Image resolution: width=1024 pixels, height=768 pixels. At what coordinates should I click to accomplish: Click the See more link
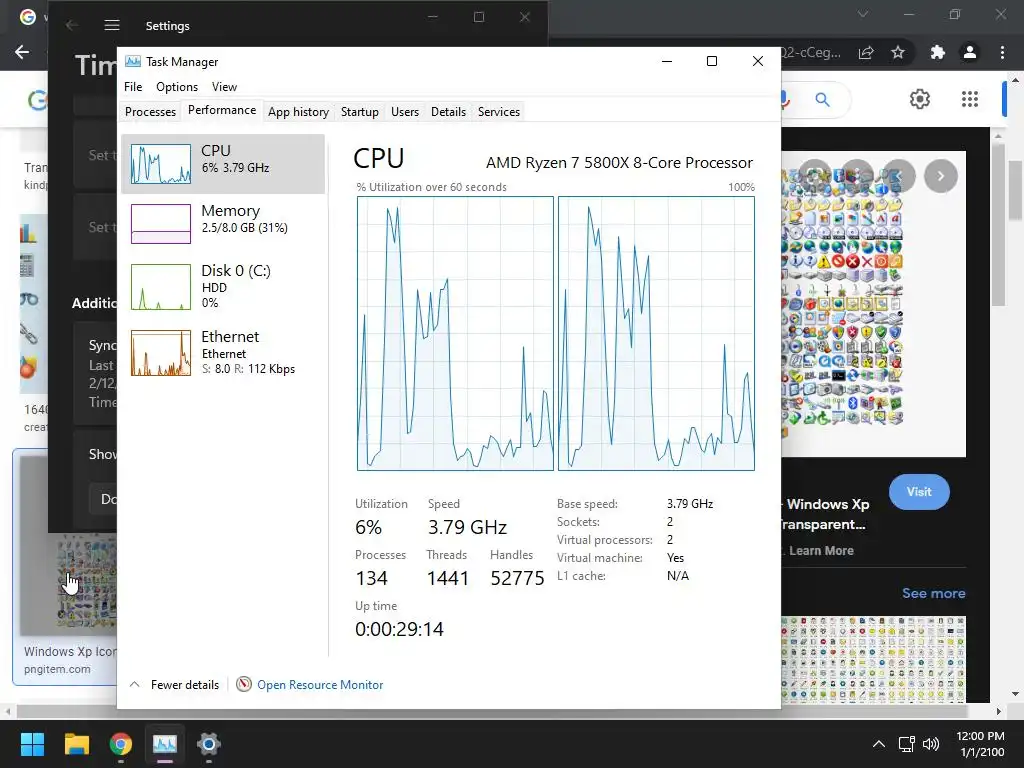pyautogui.click(x=933, y=593)
